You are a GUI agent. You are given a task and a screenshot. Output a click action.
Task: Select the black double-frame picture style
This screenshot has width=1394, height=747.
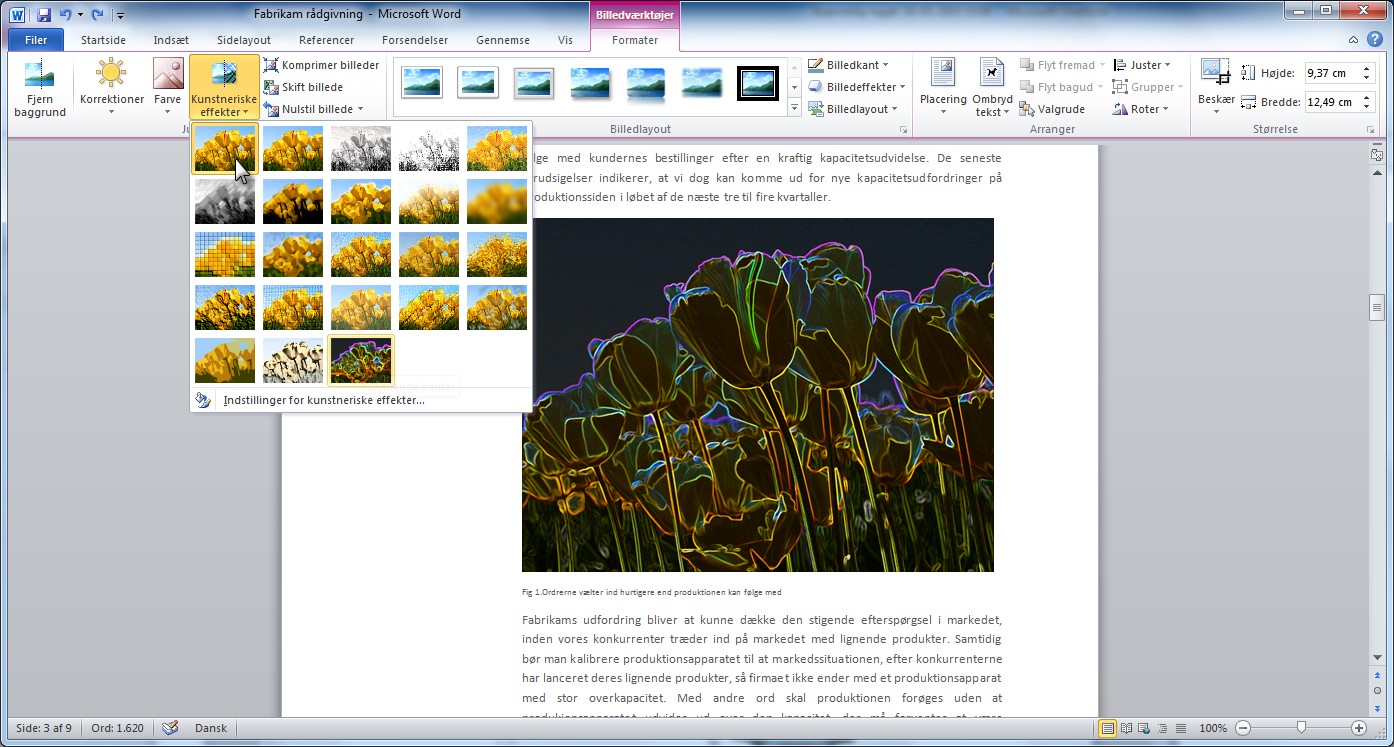pyautogui.click(x=757, y=83)
